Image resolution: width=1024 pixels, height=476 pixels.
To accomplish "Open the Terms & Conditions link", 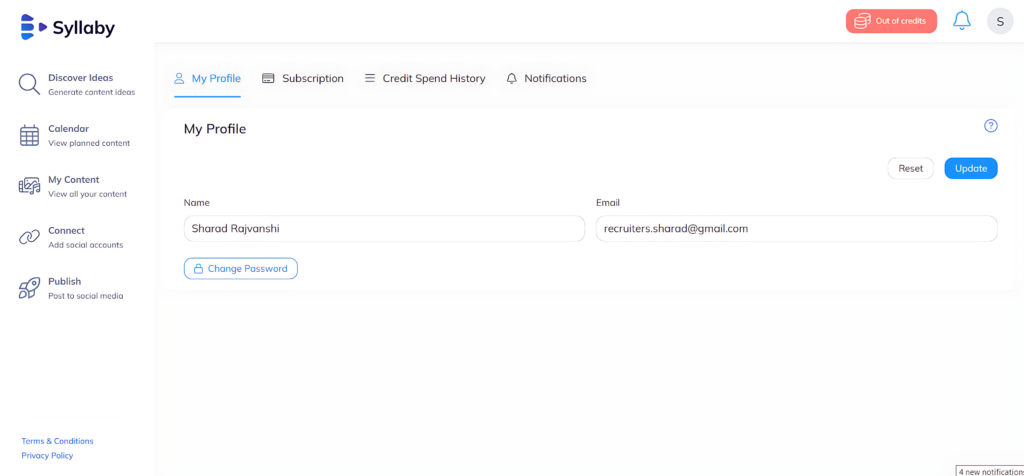I will [57, 441].
